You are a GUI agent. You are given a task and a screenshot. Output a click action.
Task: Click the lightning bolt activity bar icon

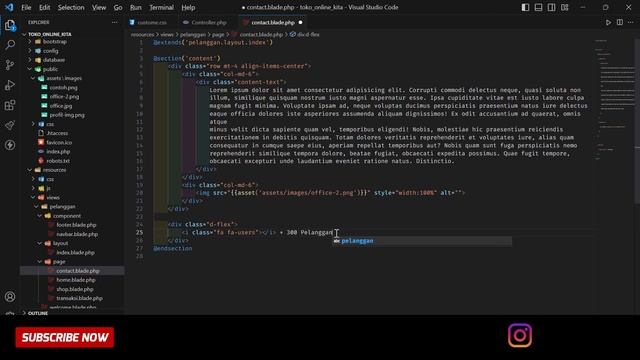click(x=10, y=145)
